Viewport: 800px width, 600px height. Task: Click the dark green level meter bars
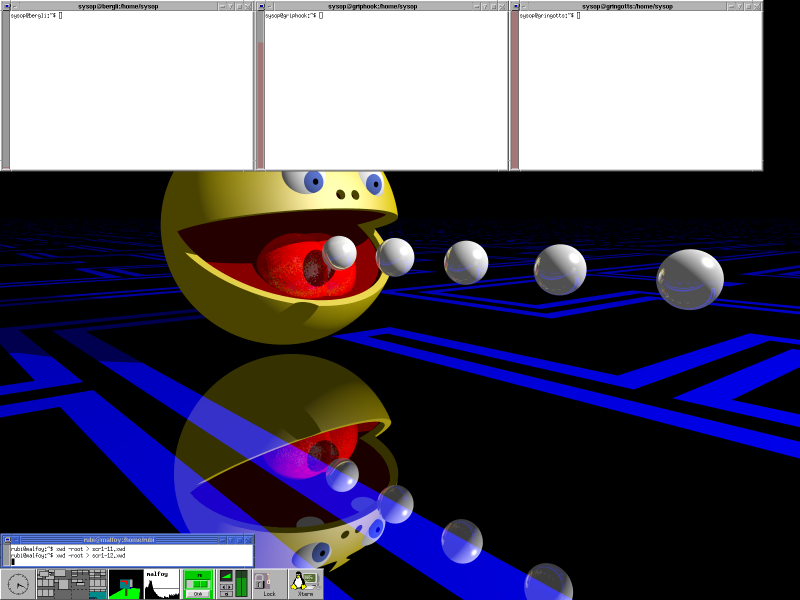pyautogui.click(x=241, y=584)
